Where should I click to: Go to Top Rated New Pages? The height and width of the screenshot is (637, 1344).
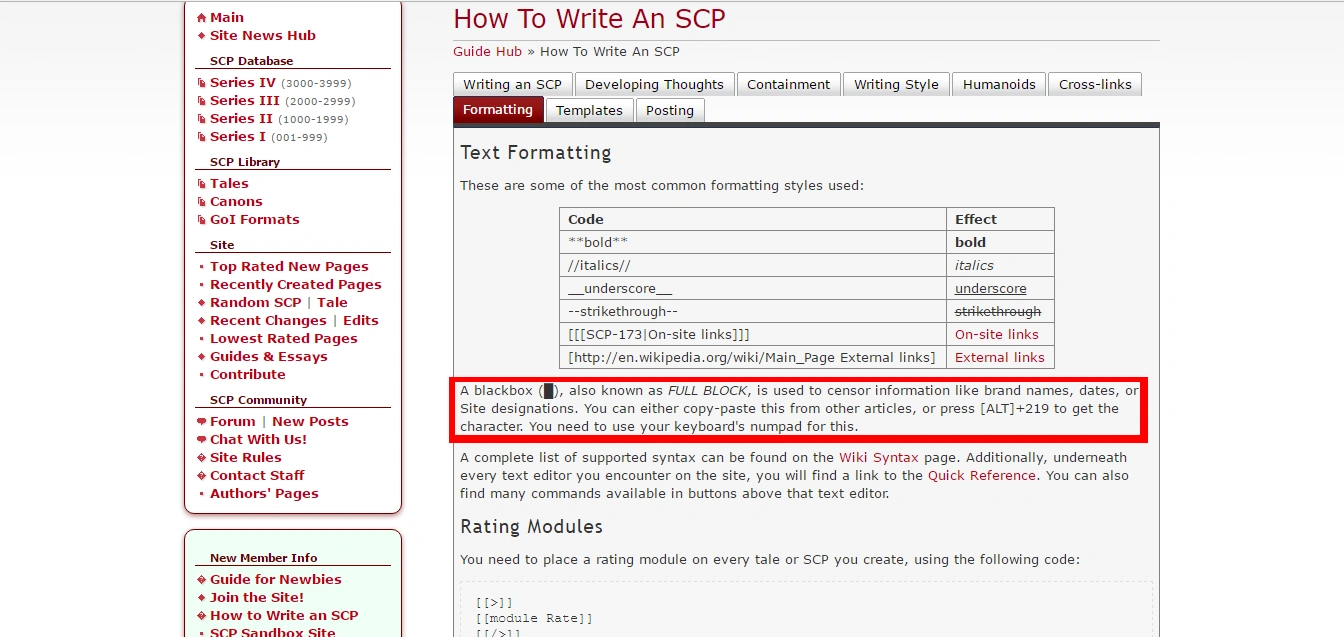tap(289, 267)
